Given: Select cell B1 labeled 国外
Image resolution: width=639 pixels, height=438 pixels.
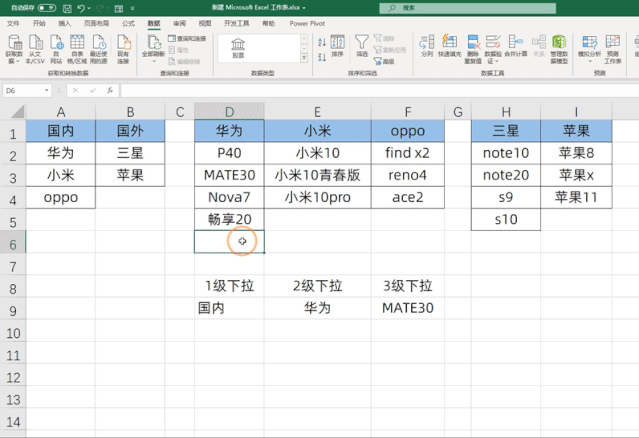Looking at the screenshot, I should (130, 131).
